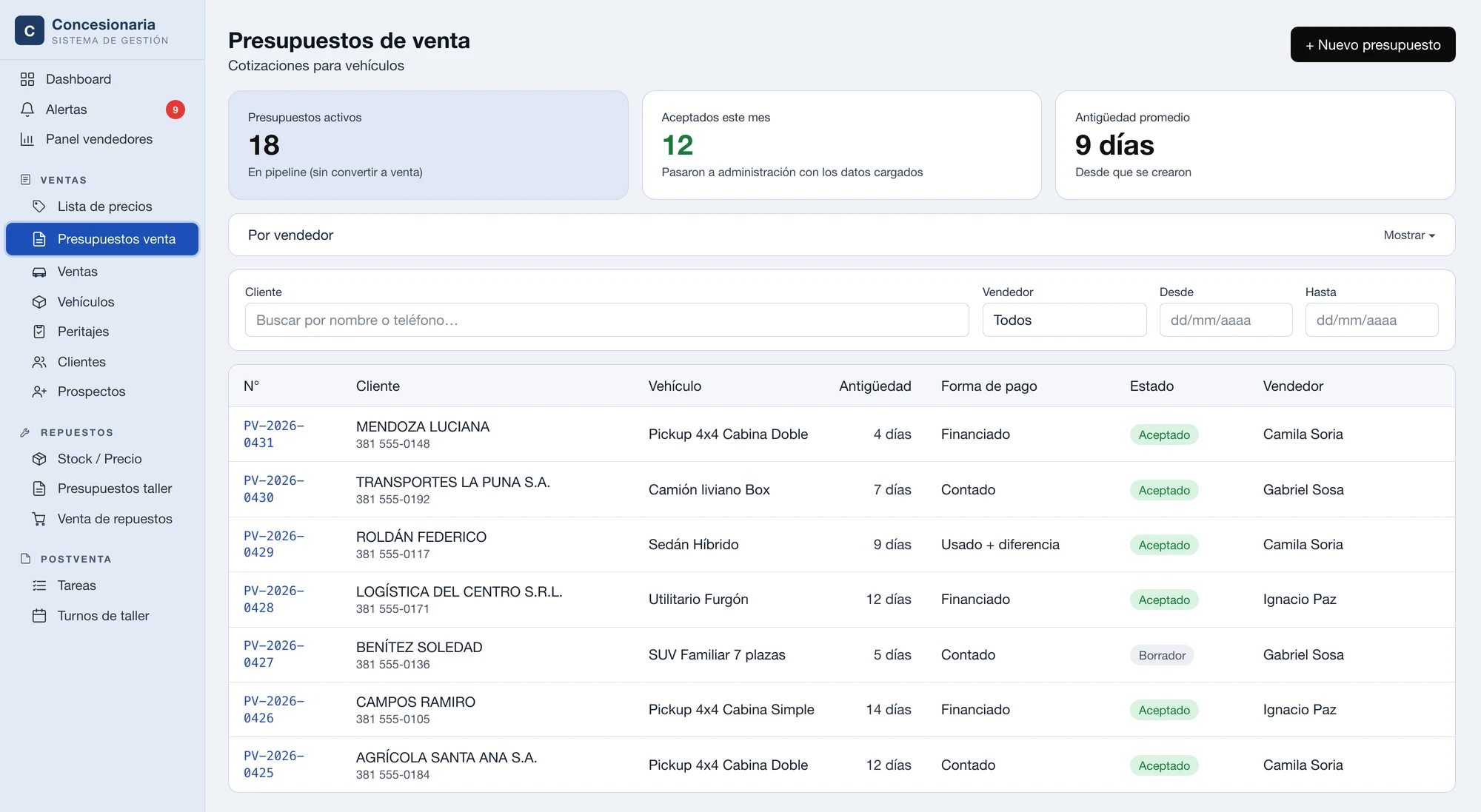The height and width of the screenshot is (812, 1481).
Task: Click the Nuevo presupuesto button
Action: coord(1373,44)
